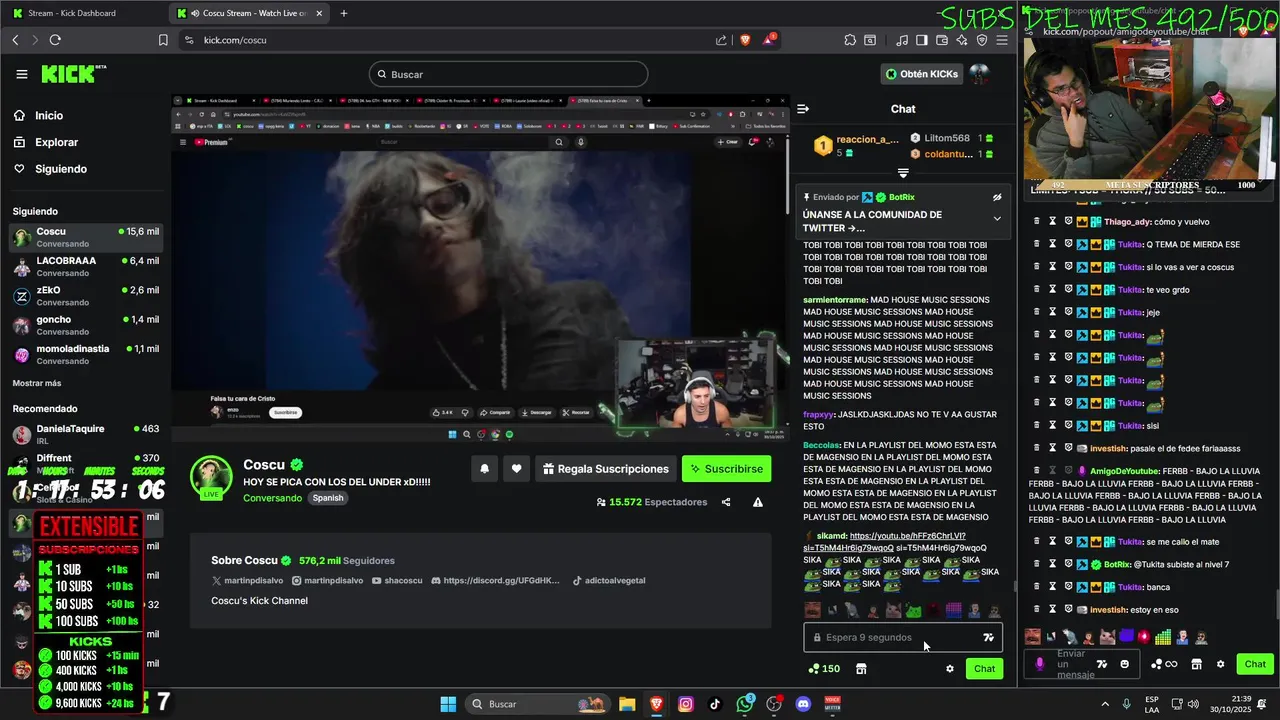Toggle Brave sidebar panel icon

[922, 40]
